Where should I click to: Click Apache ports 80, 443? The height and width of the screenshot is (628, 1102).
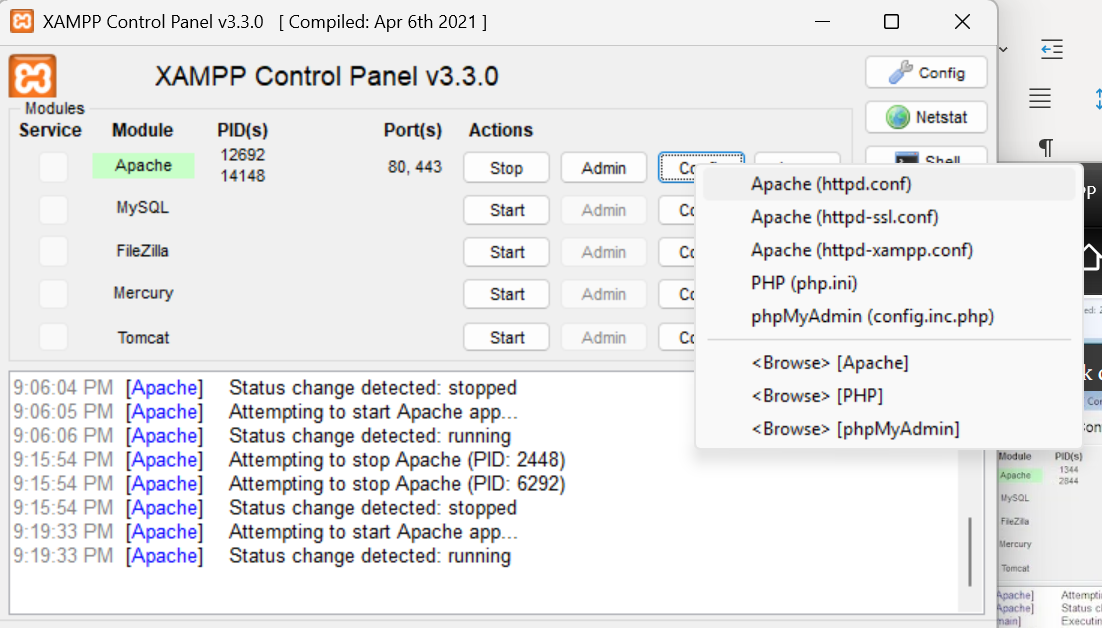[x=415, y=167]
